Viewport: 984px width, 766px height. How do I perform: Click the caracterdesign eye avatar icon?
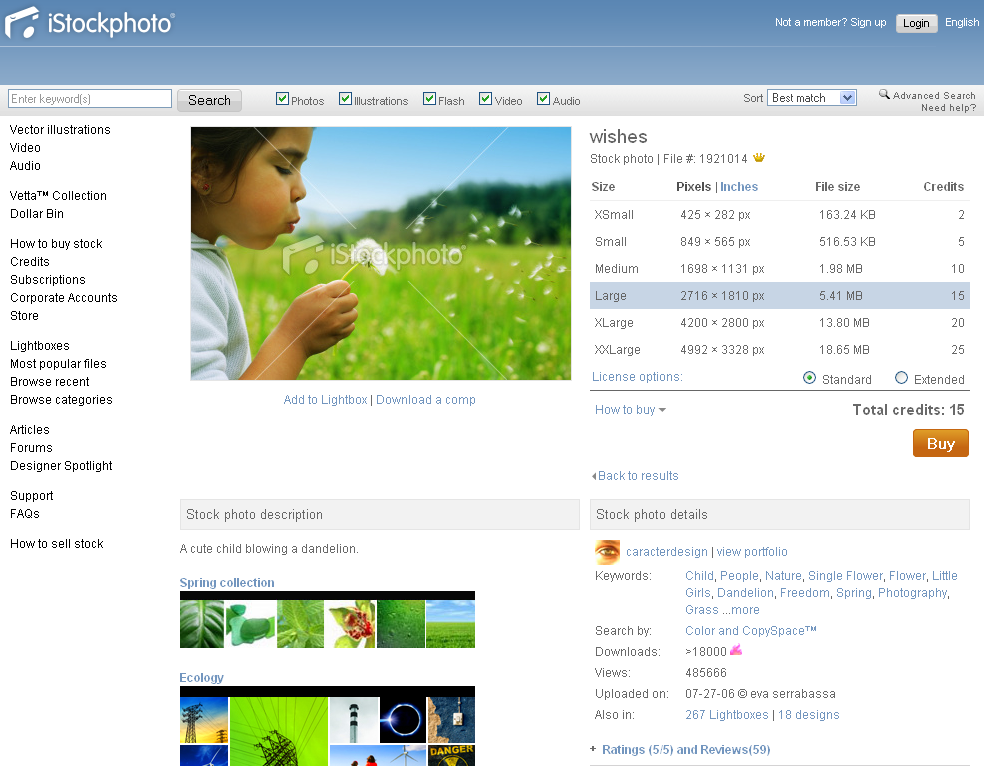(607, 552)
